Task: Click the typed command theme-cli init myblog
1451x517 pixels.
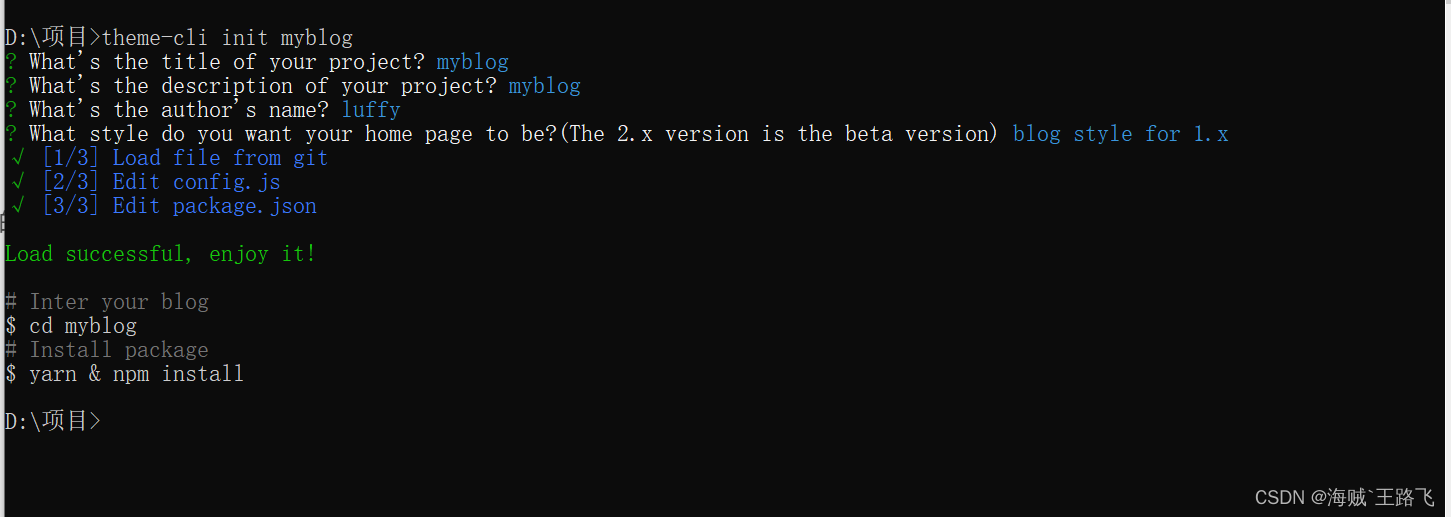Action: 227,38
